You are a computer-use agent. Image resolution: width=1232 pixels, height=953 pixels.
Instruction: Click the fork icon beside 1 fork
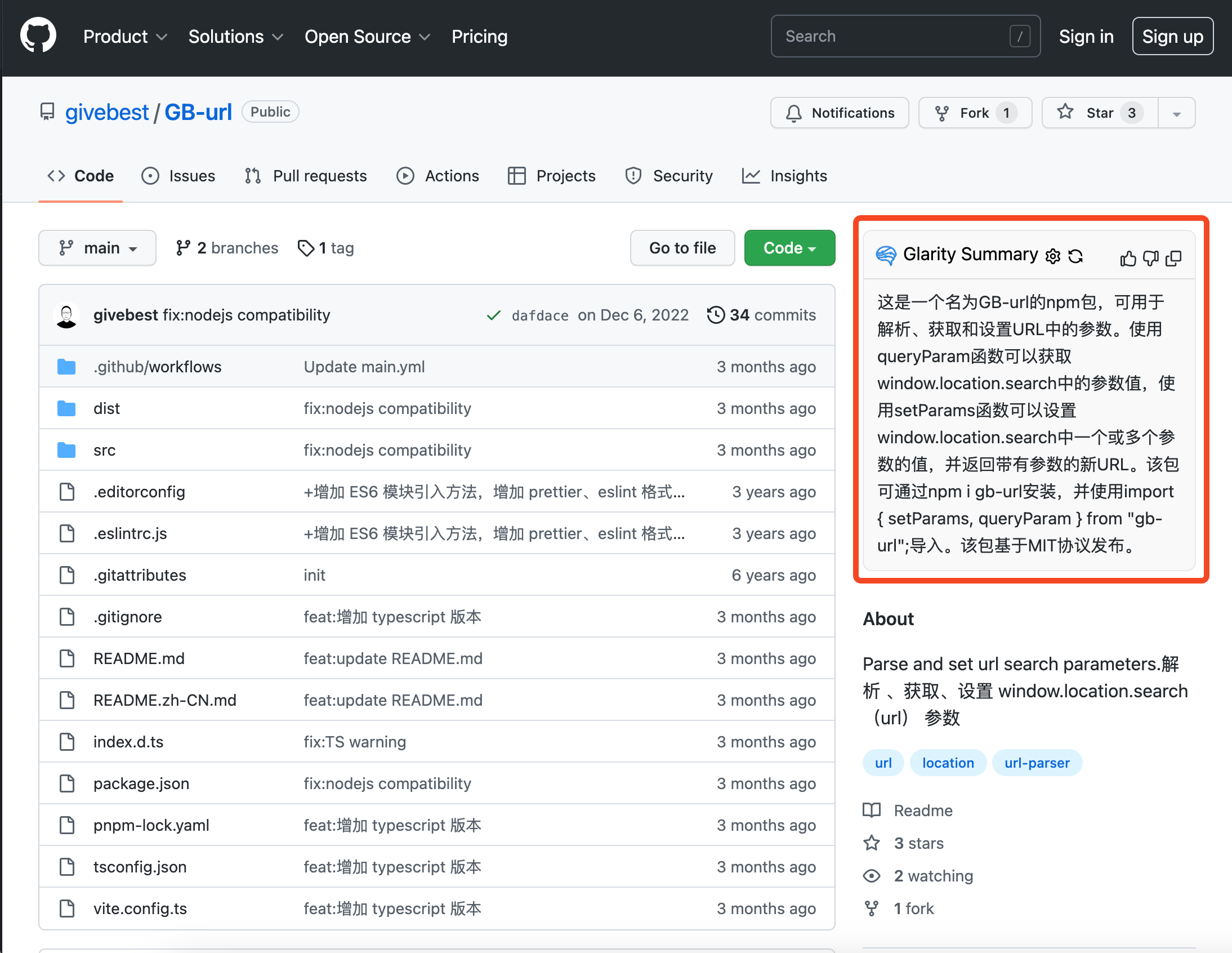(872, 909)
